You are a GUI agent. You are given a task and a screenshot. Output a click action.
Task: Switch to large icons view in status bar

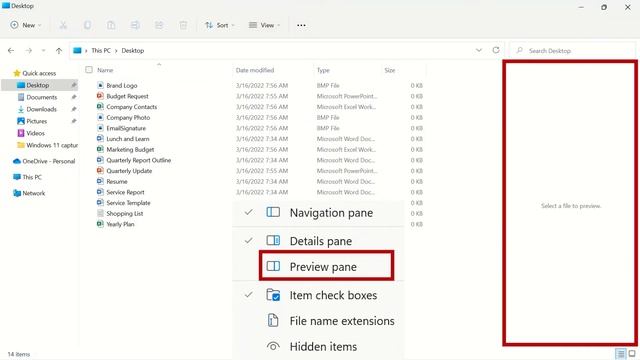point(632,353)
